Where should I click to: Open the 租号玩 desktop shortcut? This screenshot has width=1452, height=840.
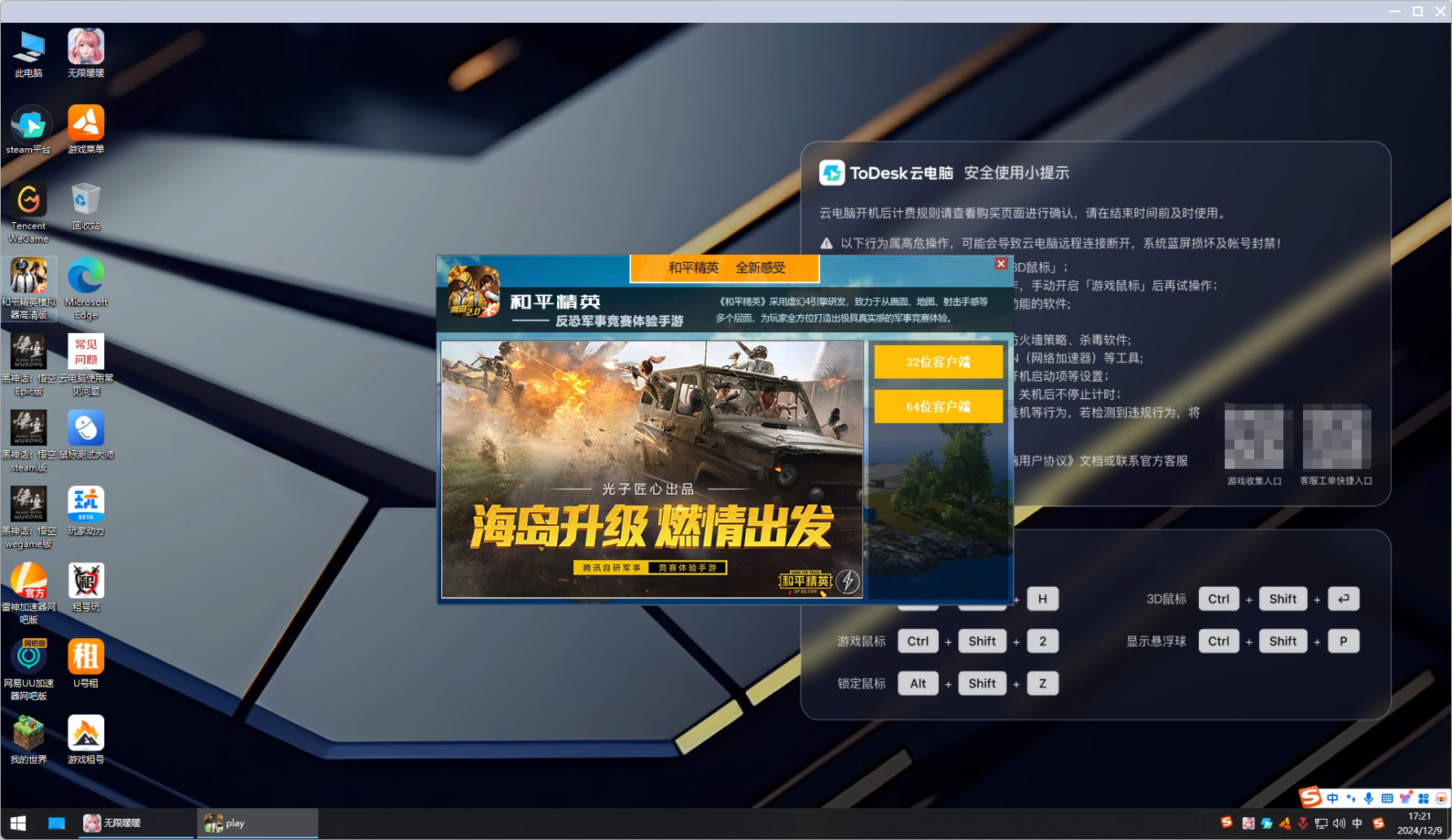pos(86,588)
